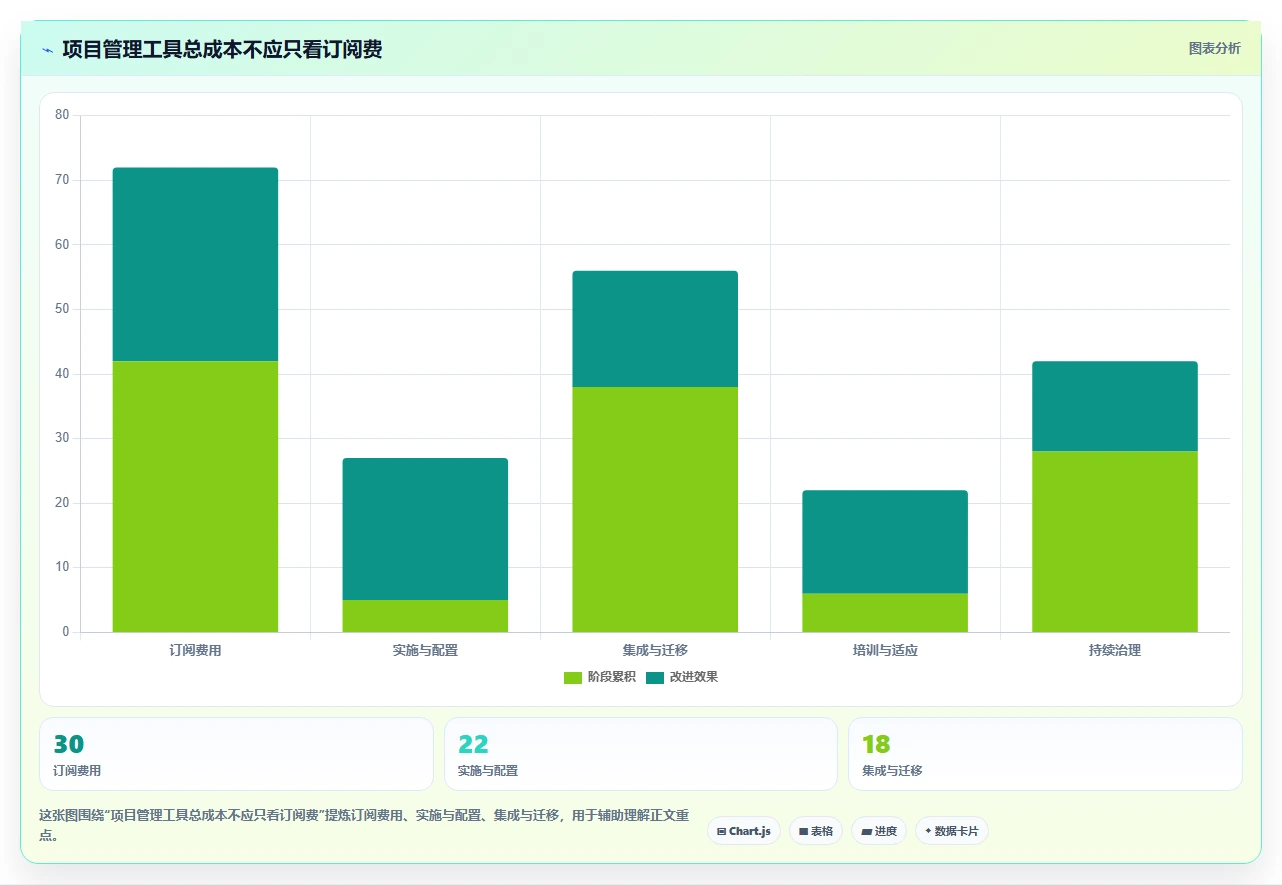Click the y-axis value 80
Screen dimensions: 1282x885
coord(62,115)
